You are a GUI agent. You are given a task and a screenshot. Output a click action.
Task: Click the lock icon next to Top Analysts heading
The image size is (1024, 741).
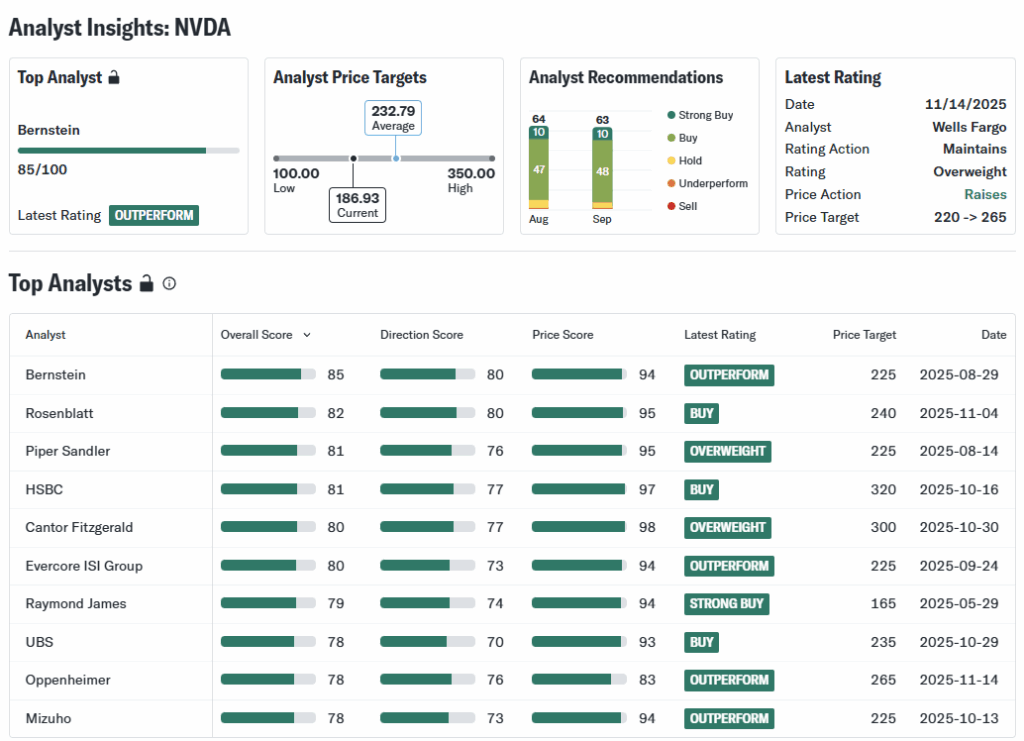(x=146, y=283)
